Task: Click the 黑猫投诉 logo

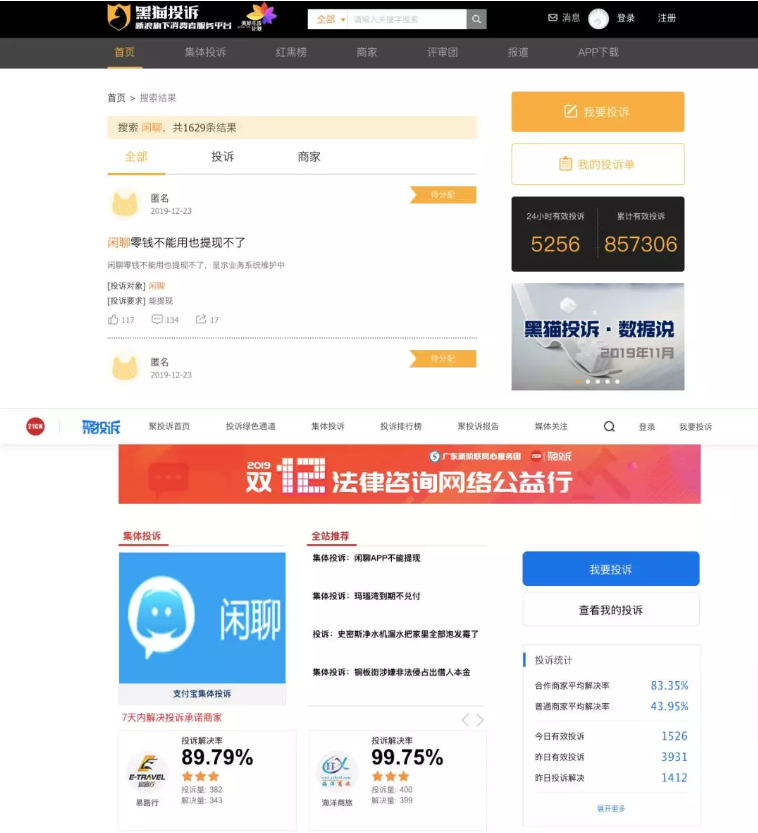Action: coord(169,18)
